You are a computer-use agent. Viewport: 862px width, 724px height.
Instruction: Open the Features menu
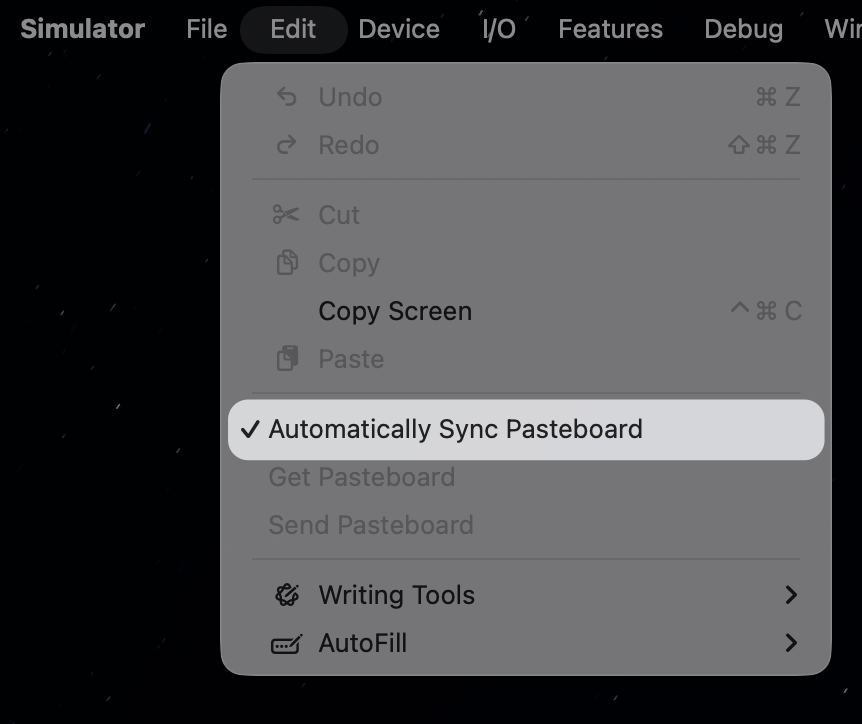pyautogui.click(x=610, y=29)
